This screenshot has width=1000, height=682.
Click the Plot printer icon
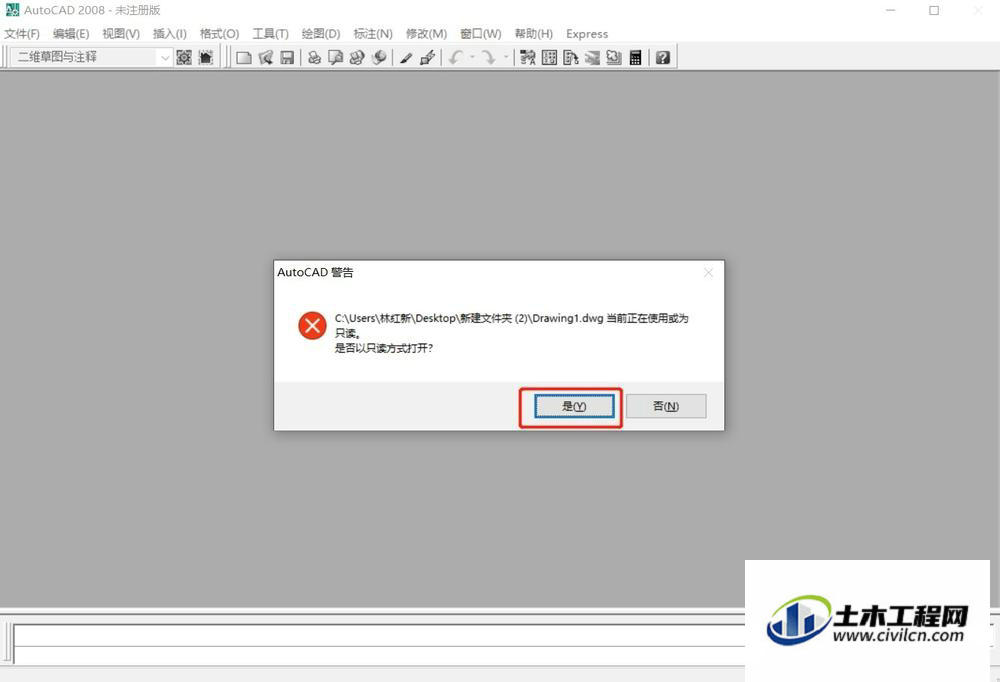point(314,57)
